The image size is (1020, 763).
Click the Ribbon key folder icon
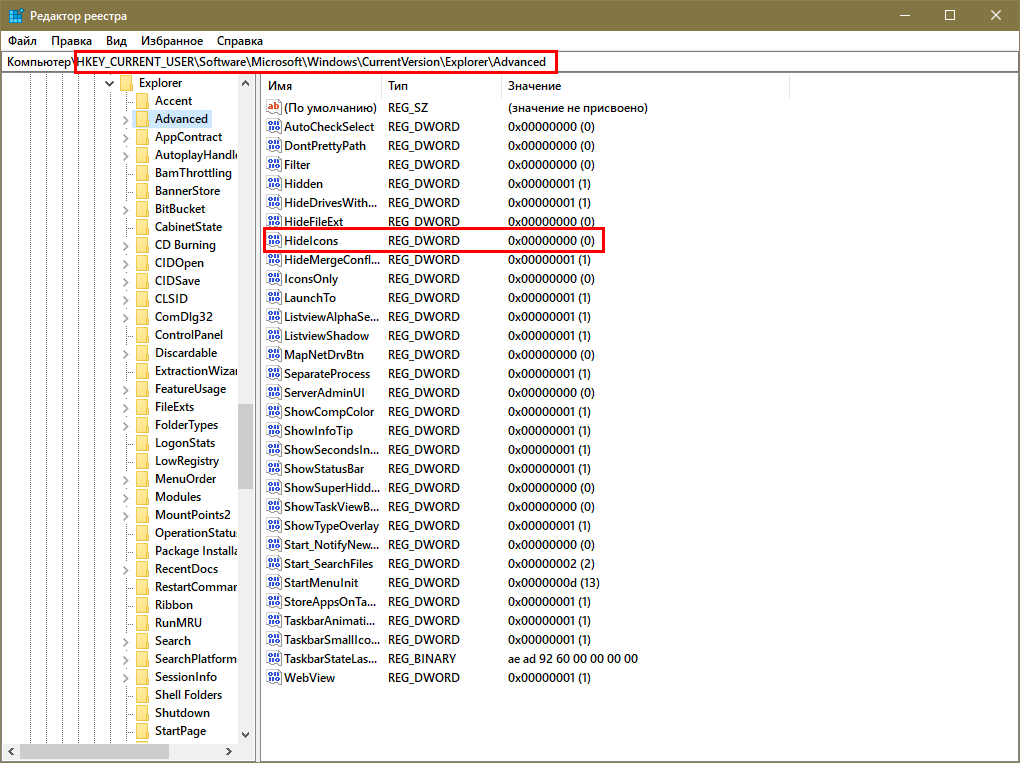pyautogui.click(x=142, y=605)
